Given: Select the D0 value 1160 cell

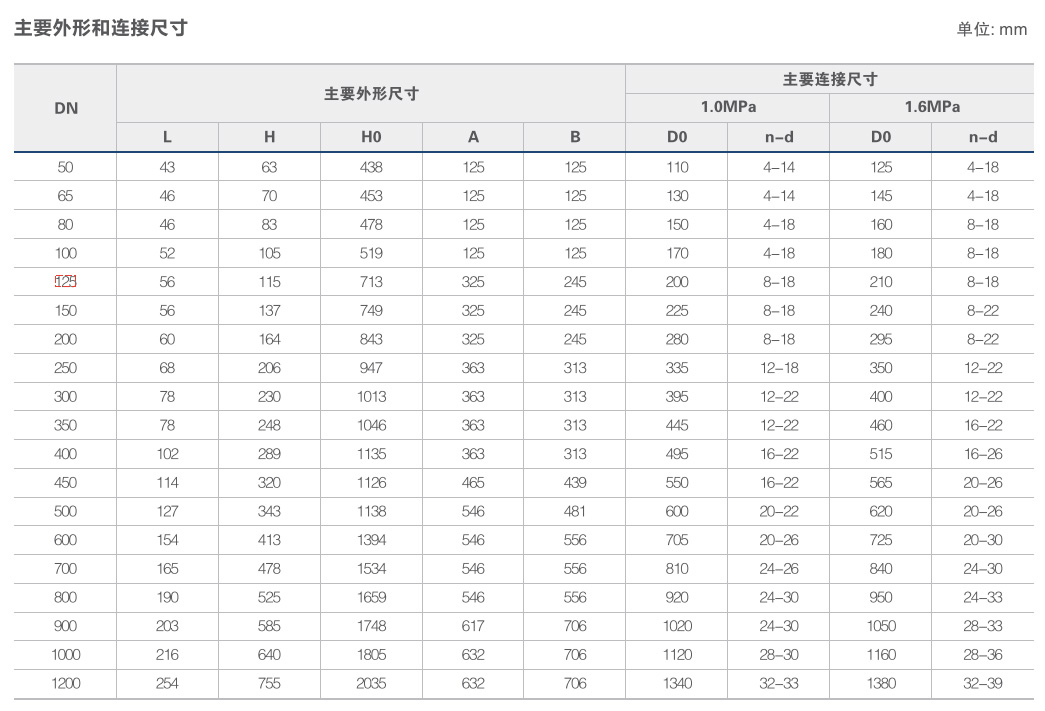Looking at the screenshot, I should pos(880,655).
